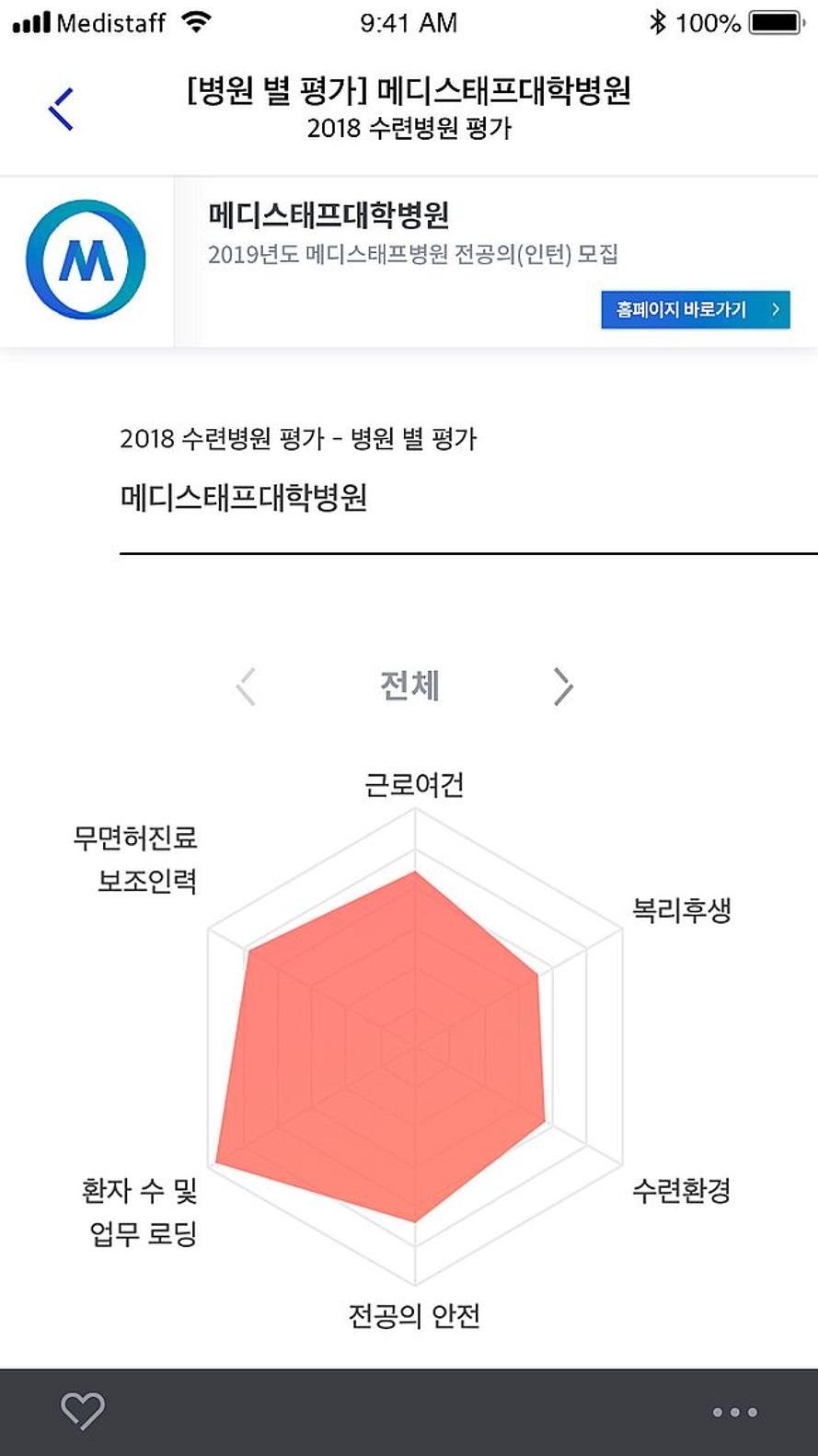Tap the 전체 category label

click(x=409, y=686)
